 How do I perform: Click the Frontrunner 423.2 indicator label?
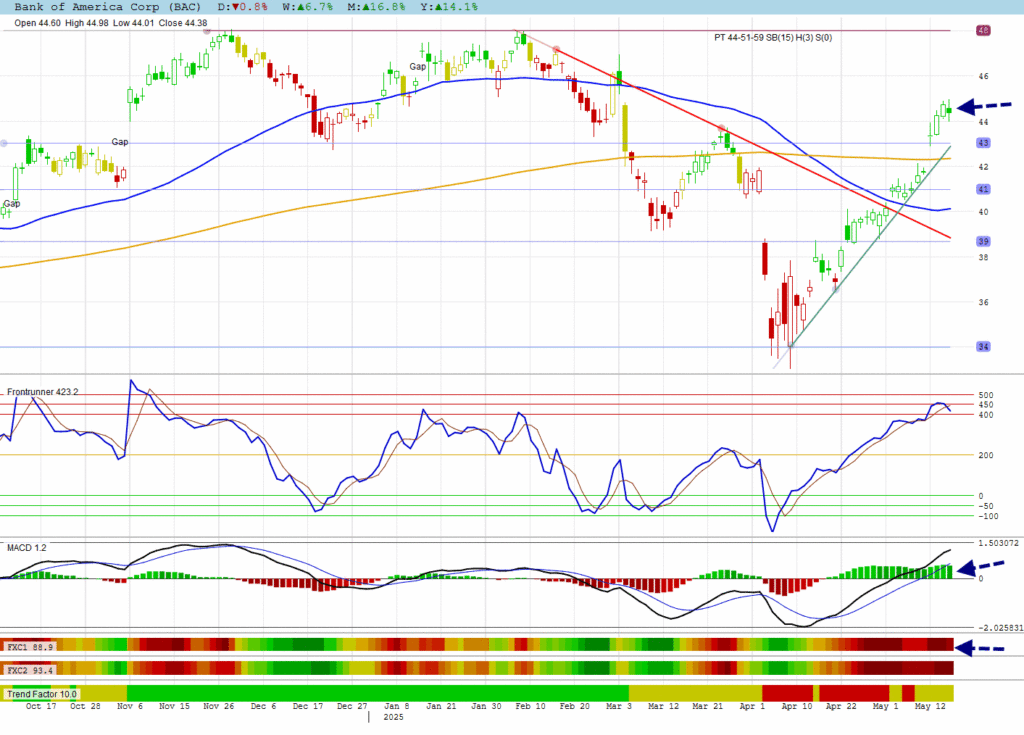42,392
